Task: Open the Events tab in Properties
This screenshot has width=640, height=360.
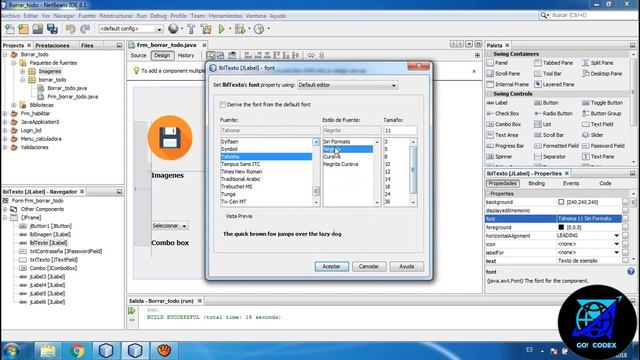Action: tap(571, 184)
